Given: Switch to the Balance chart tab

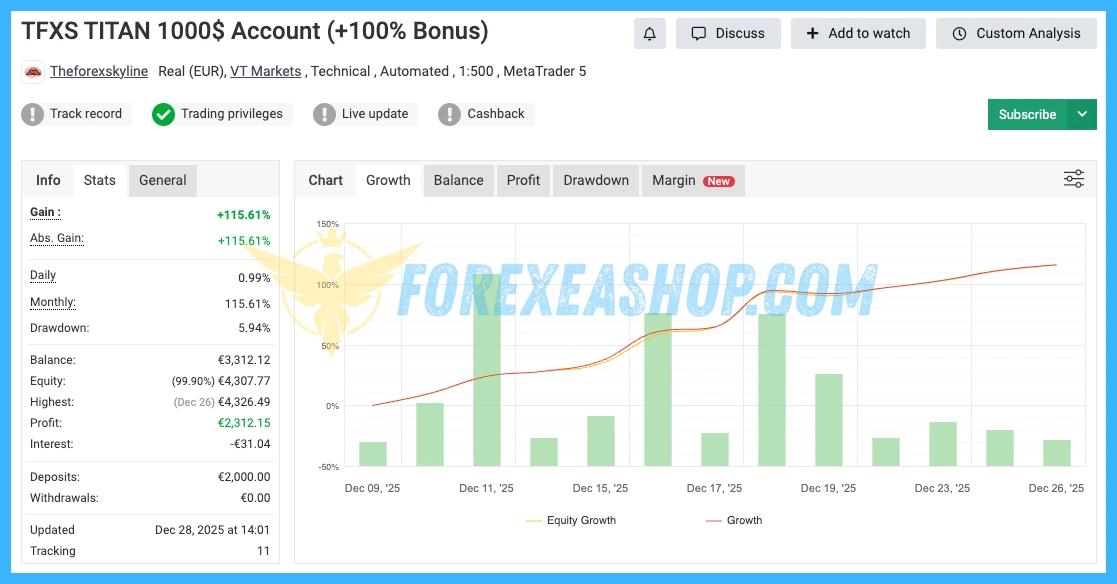Looking at the screenshot, I should pyautogui.click(x=458, y=180).
